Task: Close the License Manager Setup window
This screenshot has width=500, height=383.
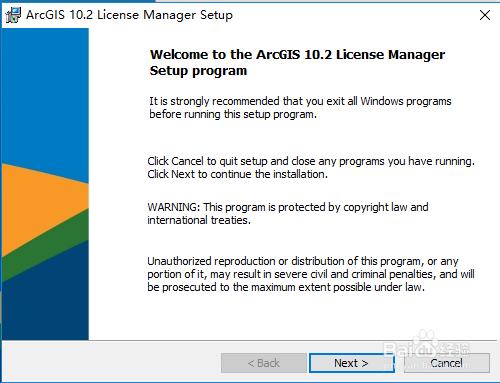Action: click(485, 15)
